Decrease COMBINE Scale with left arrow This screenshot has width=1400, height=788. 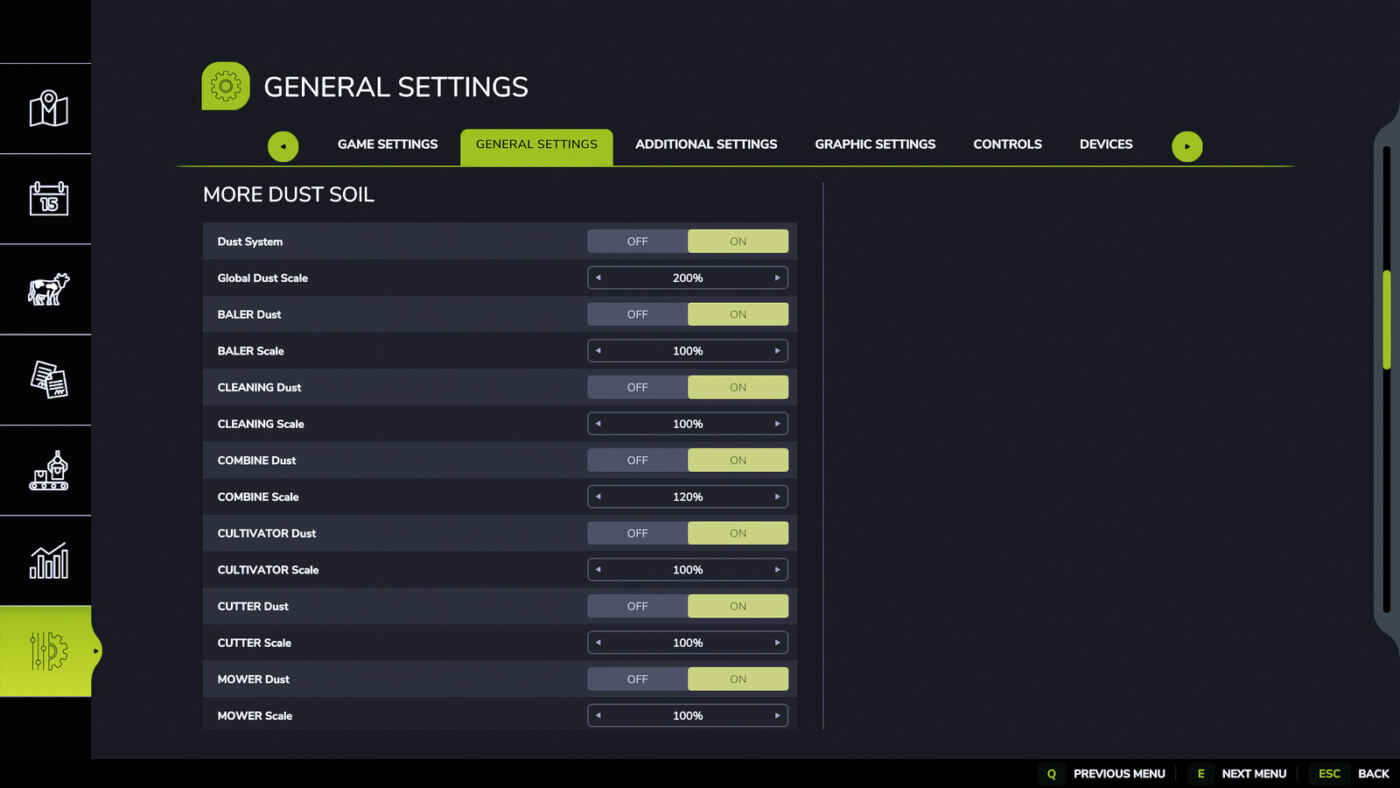[598, 497]
